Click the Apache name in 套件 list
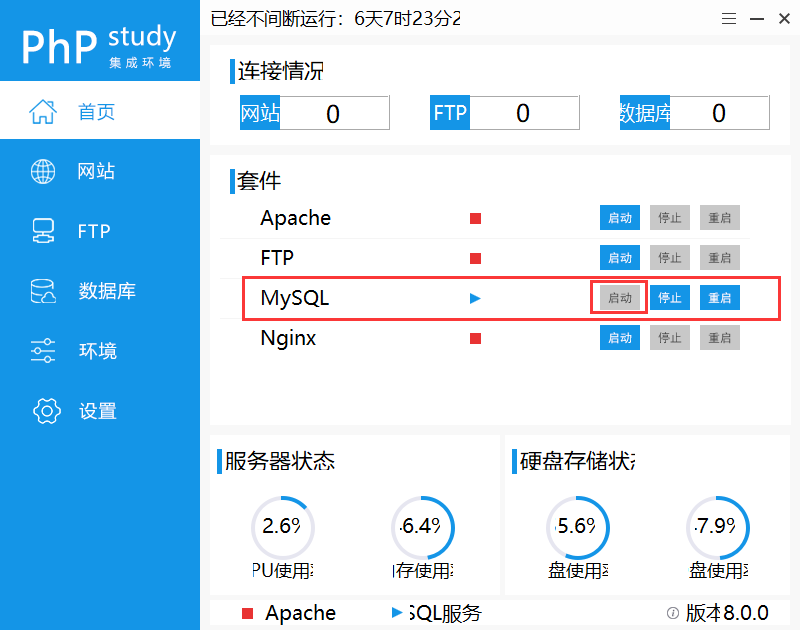800x630 pixels. [x=295, y=218]
